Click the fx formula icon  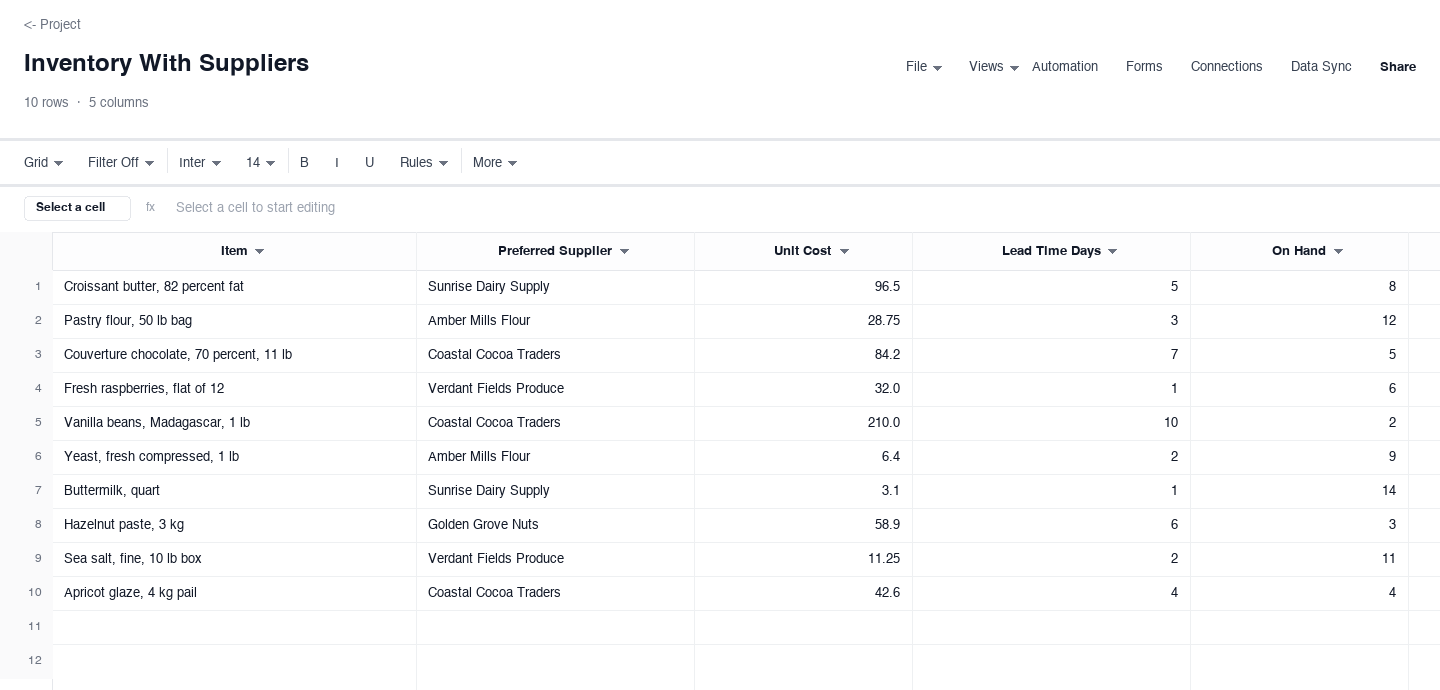(x=150, y=207)
